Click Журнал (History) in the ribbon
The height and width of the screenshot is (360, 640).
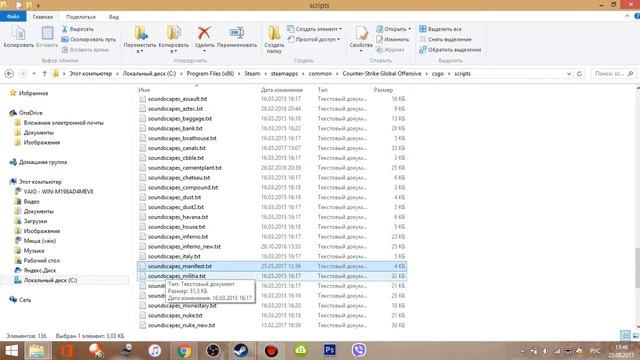pos(390,50)
